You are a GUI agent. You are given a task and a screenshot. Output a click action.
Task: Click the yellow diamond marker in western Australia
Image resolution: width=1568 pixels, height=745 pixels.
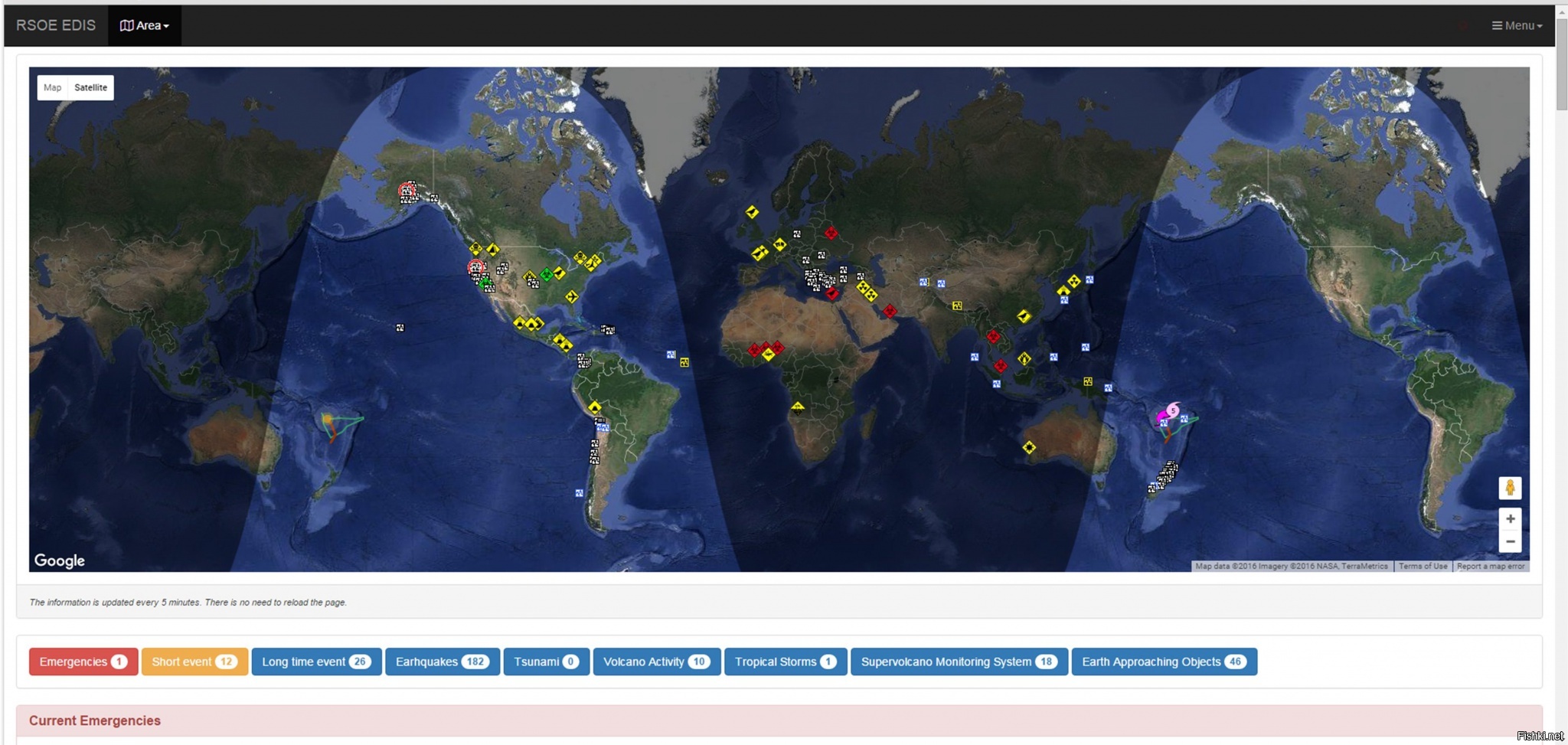tap(1029, 447)
